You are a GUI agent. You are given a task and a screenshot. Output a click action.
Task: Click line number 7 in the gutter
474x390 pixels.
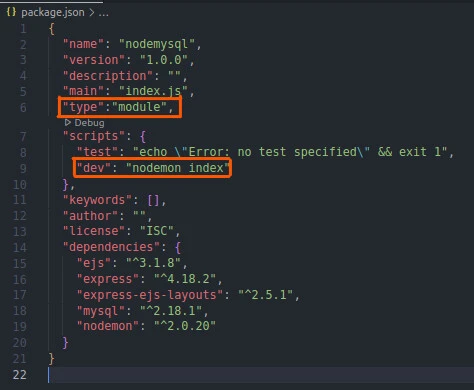23,137
